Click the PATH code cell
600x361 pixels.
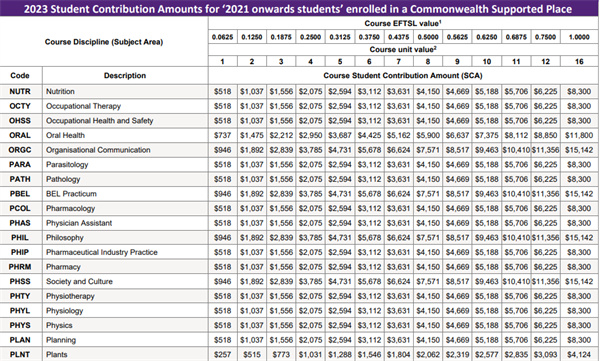[20, 179]
